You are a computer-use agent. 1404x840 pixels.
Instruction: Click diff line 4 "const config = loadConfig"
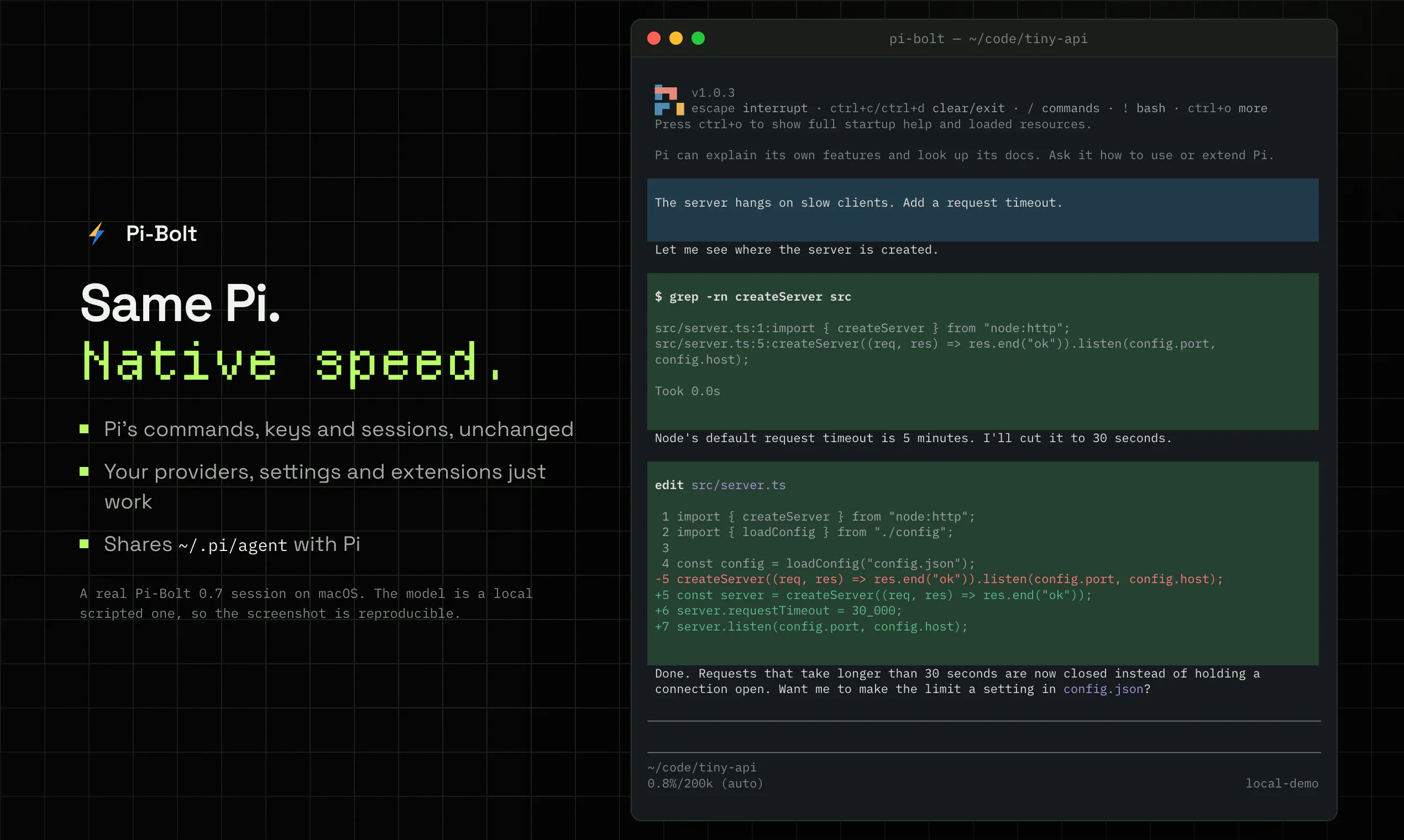[x=818, y=564]
